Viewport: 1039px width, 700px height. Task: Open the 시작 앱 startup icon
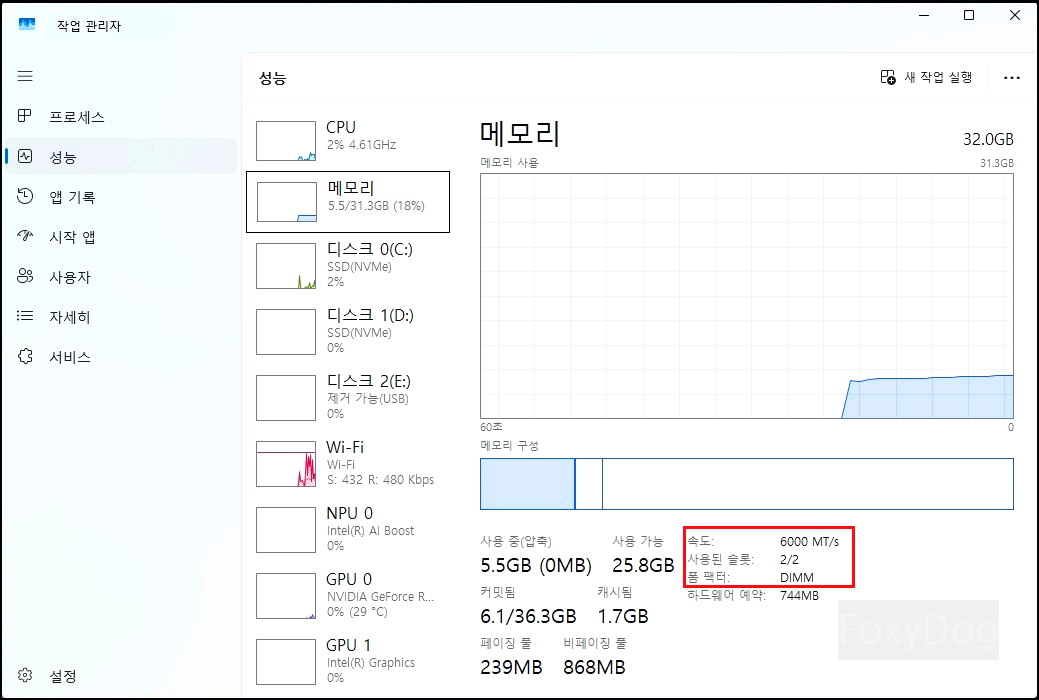pos(25,236)
